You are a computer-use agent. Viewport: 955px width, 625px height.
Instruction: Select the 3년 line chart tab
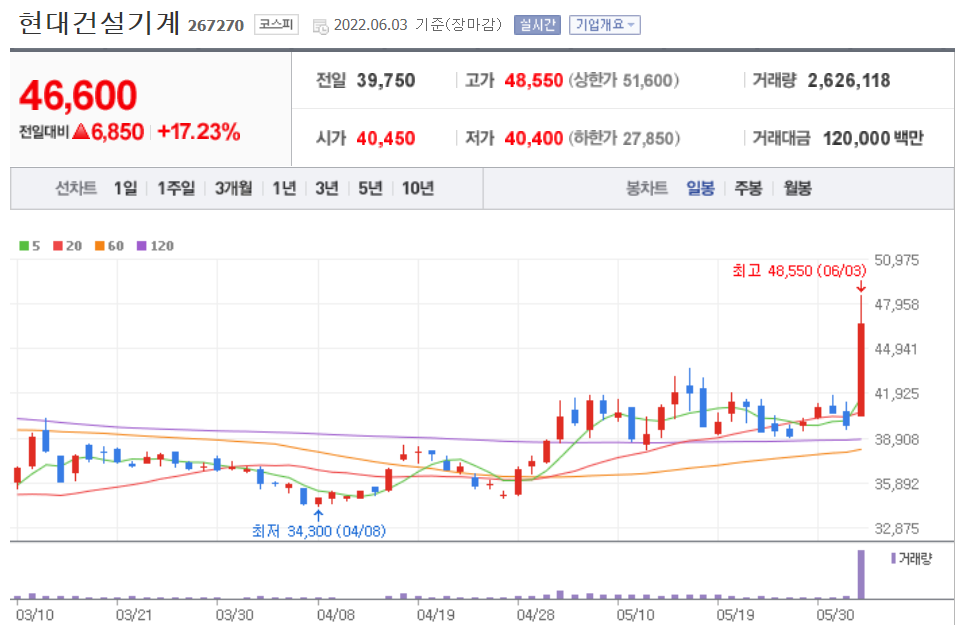coord(326,188)
